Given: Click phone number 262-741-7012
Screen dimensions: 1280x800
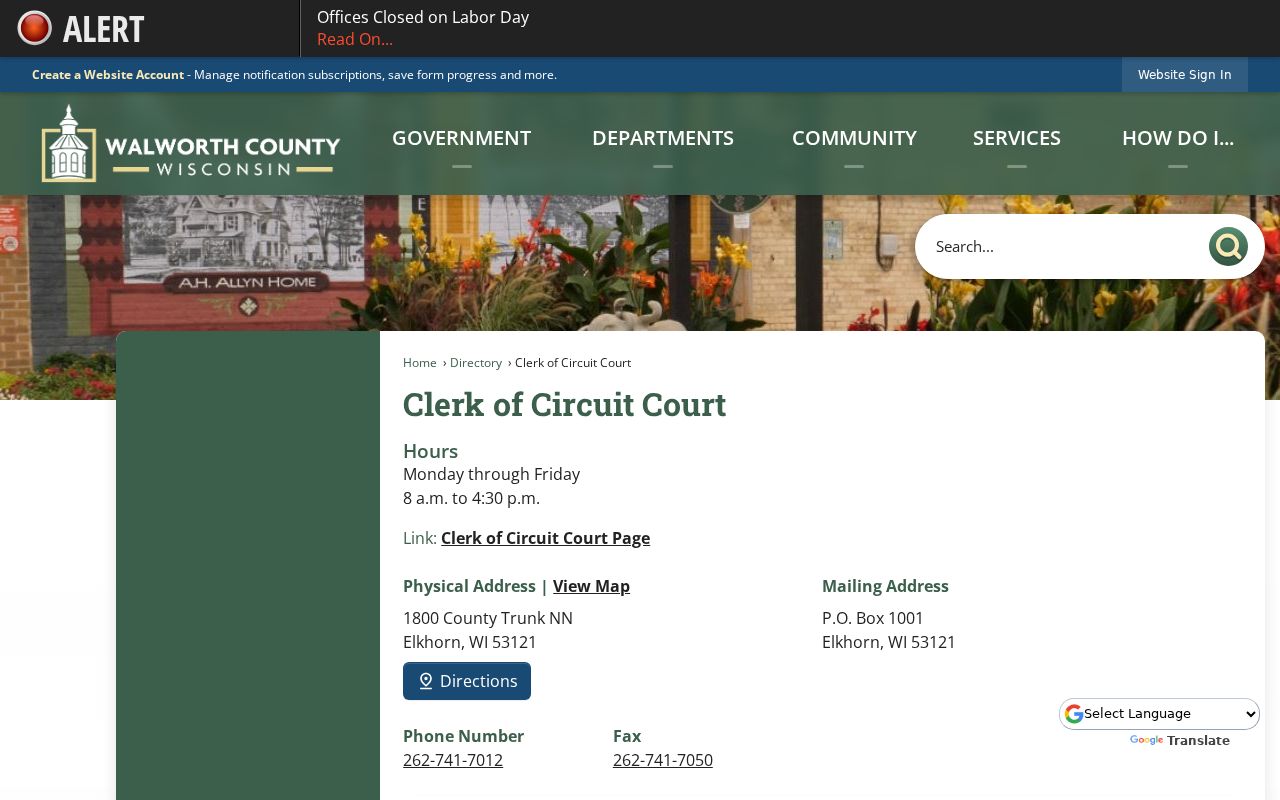Looking at the screenshot, I should tap(453, 760).
